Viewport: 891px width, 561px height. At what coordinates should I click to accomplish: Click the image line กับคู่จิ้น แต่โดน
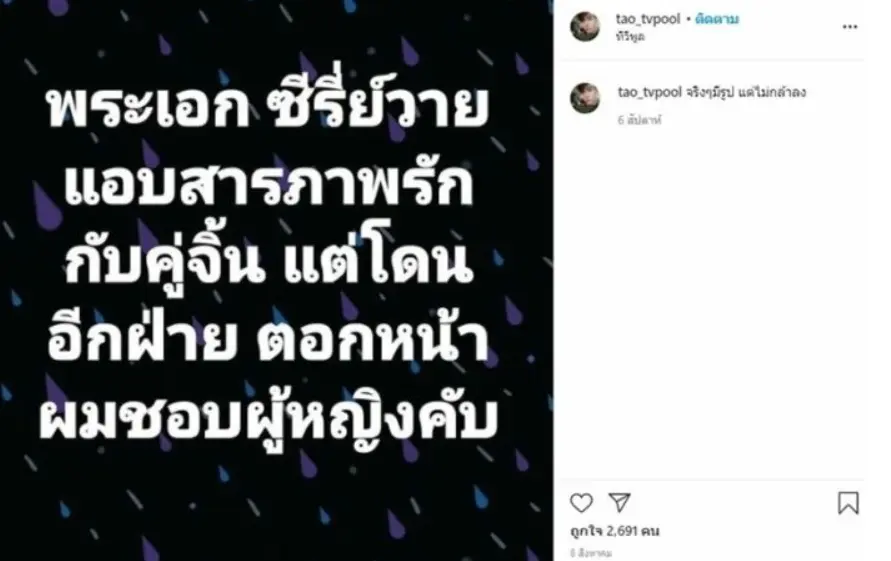point(268,263)
